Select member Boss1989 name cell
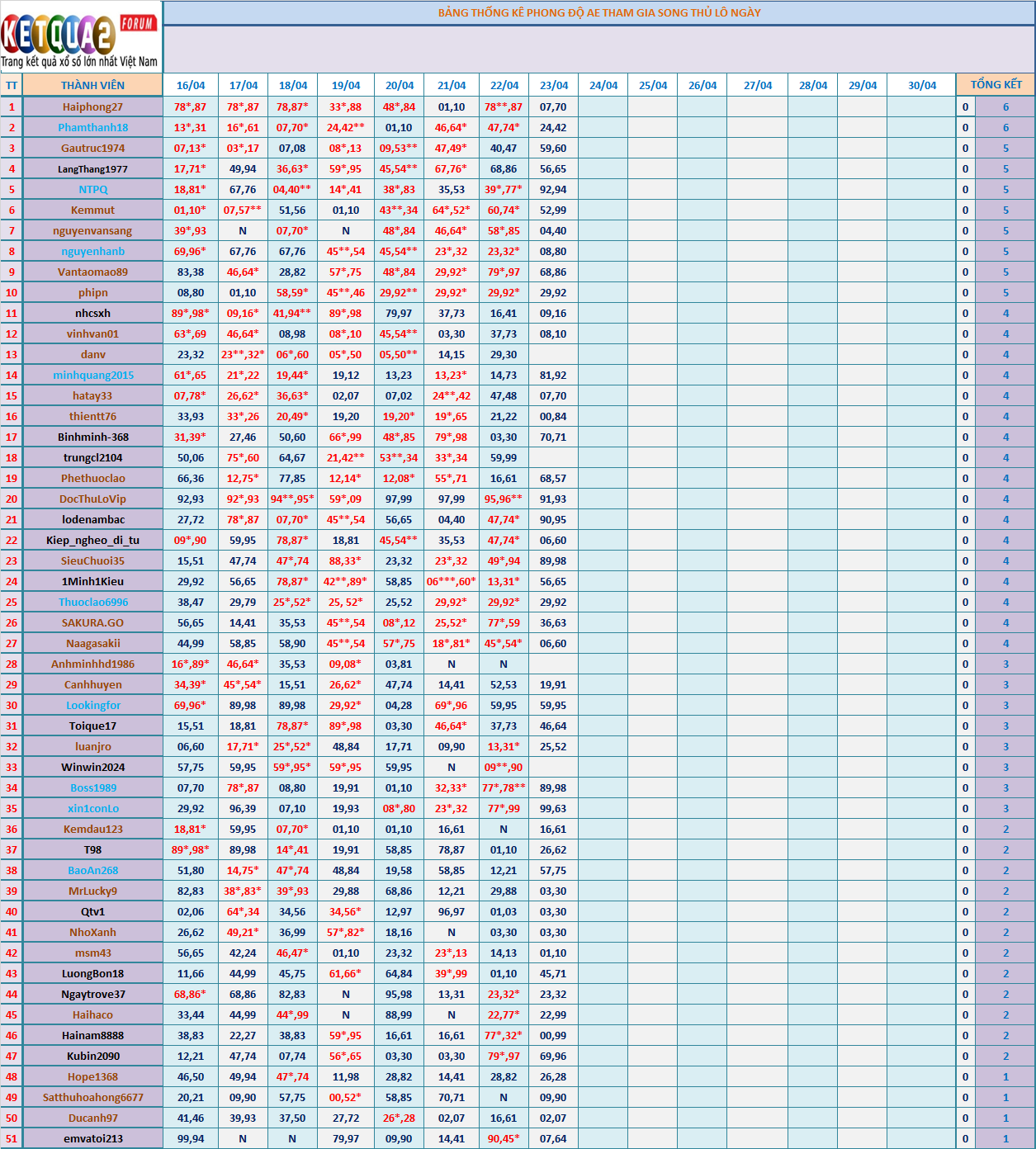Viewport: 1036px width, 1149px height. 92,787
